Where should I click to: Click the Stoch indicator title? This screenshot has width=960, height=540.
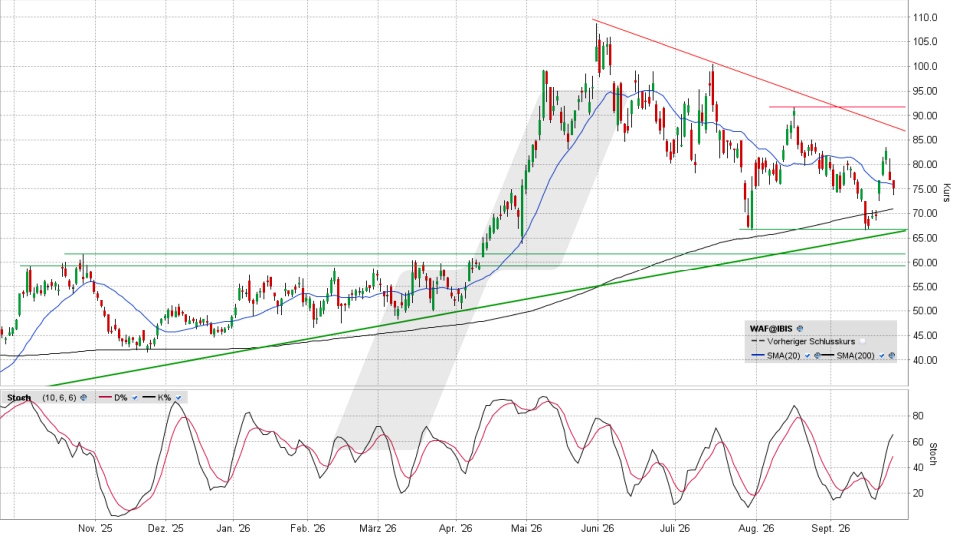tap(19, 398)
